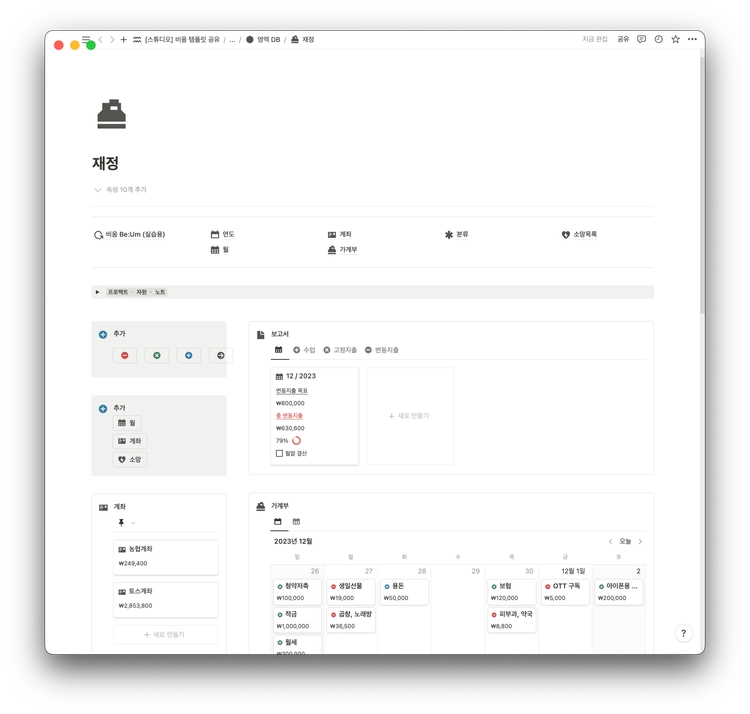Click 오늘 button in calendar header

pos(625,541)
